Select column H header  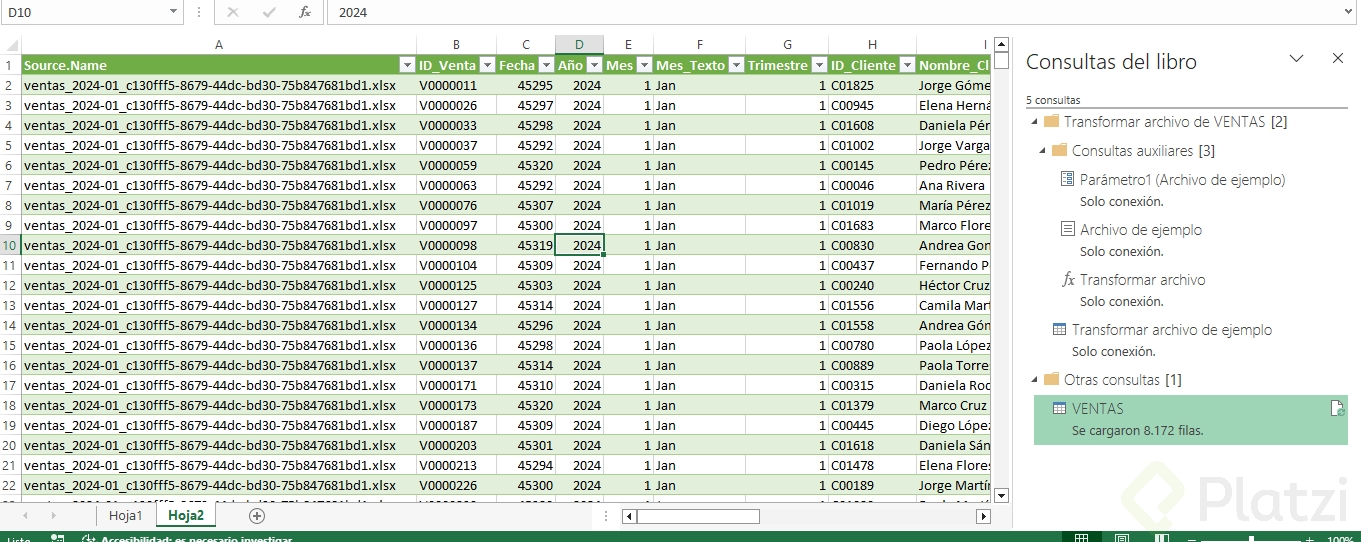[872, 45]
